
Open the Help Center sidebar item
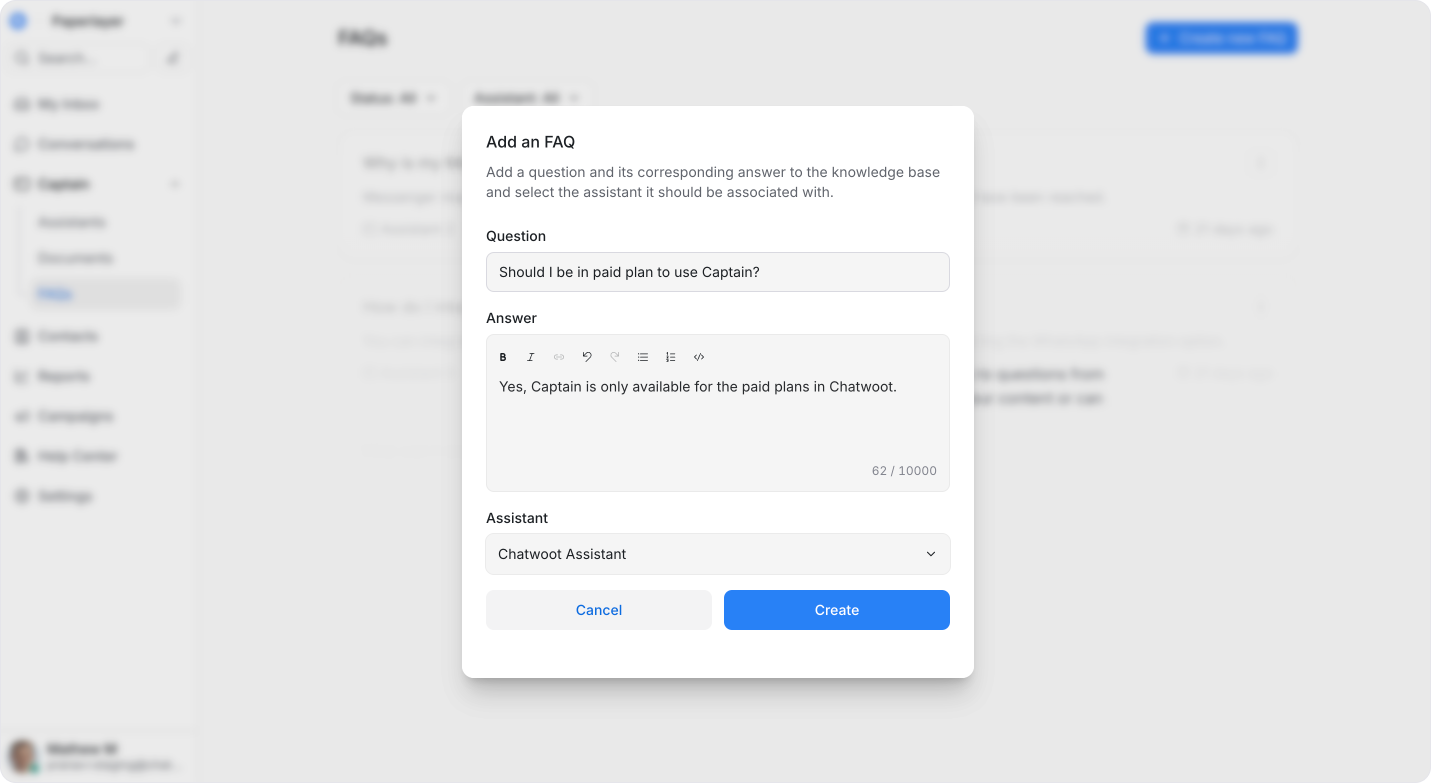(77, 456)
